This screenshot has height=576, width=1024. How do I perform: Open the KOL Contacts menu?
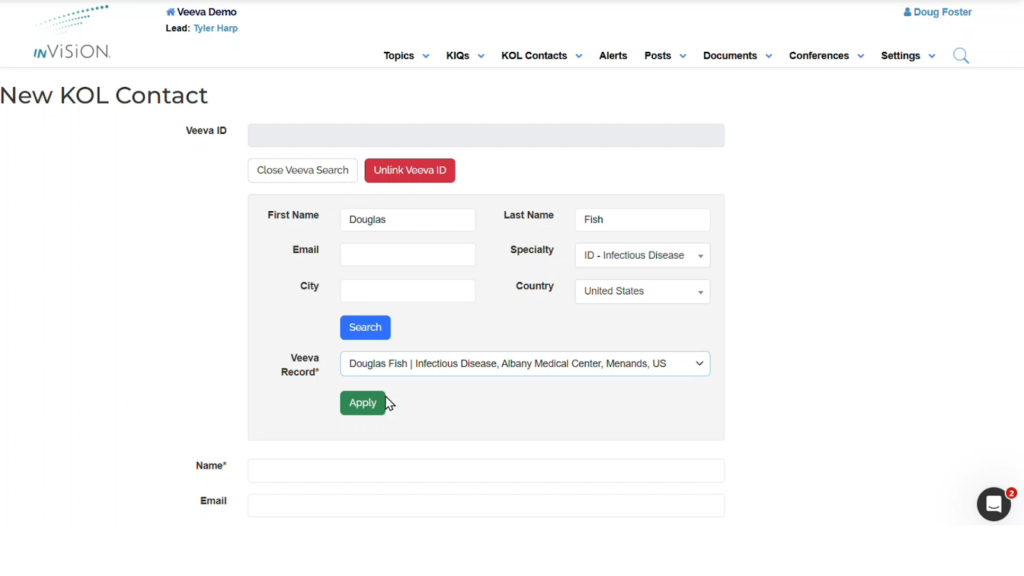pos(541,56)
